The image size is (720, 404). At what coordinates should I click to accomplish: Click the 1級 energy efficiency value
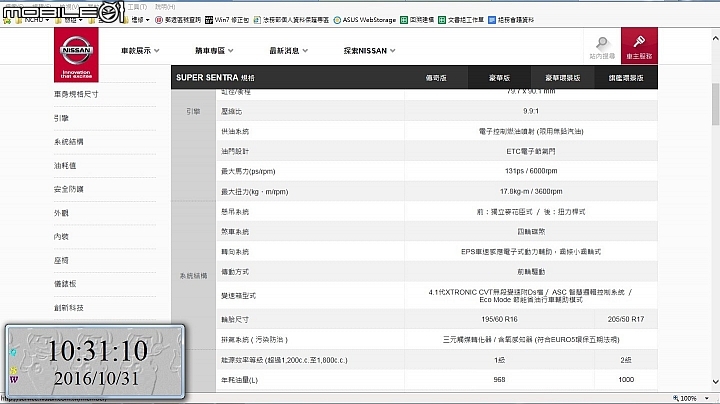point(499,360)
